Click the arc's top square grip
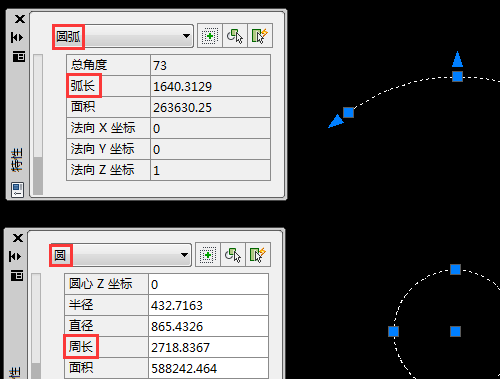 (x=457, y=76)
